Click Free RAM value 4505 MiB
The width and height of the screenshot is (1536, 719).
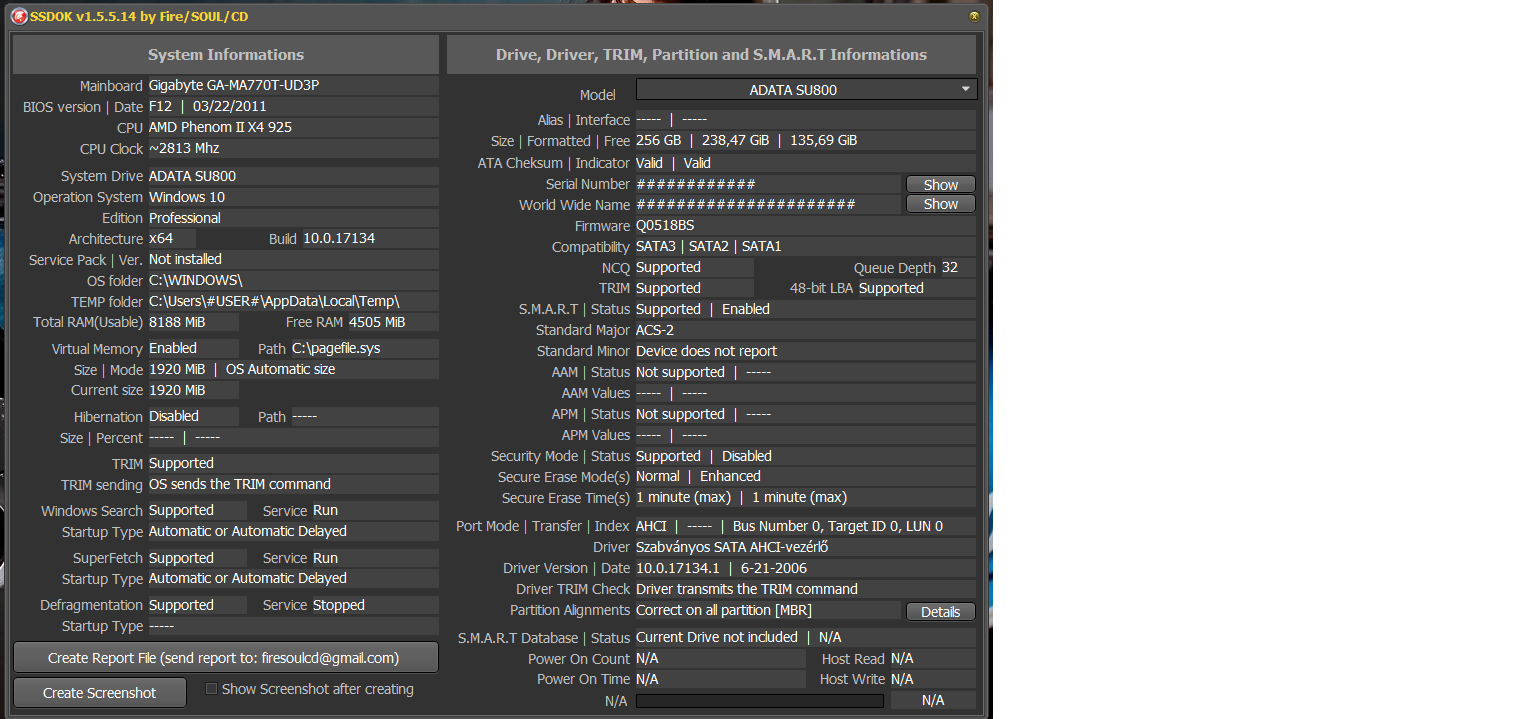(393, 323)
